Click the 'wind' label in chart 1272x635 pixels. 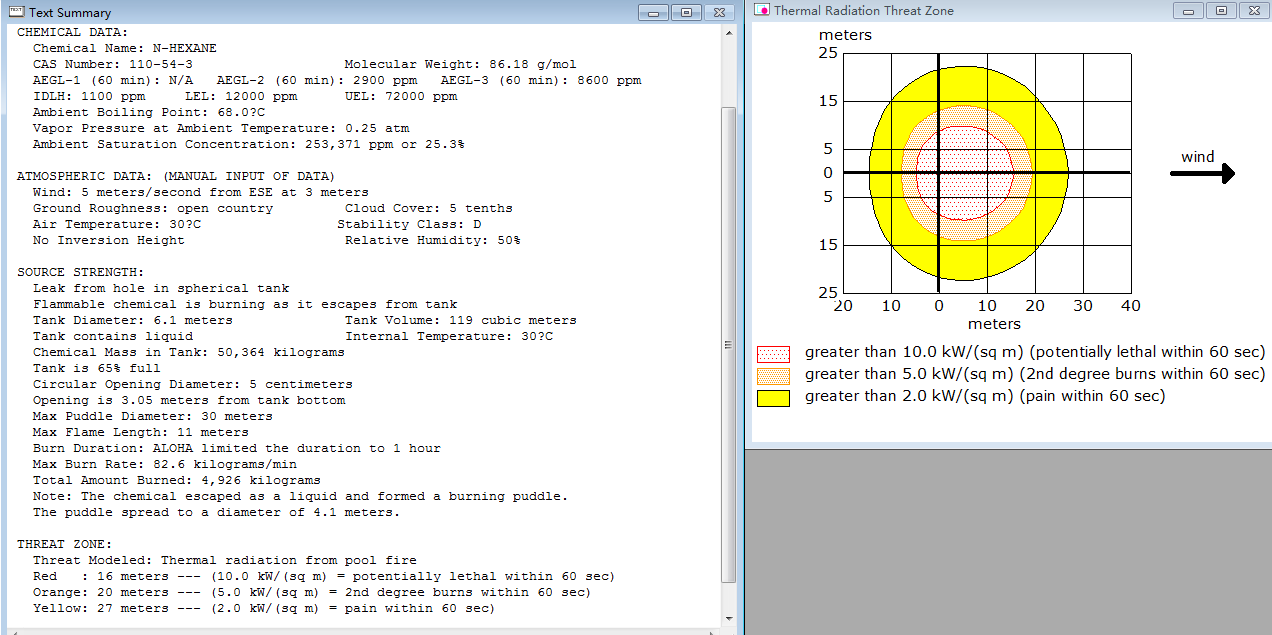tap(1198, 156)
